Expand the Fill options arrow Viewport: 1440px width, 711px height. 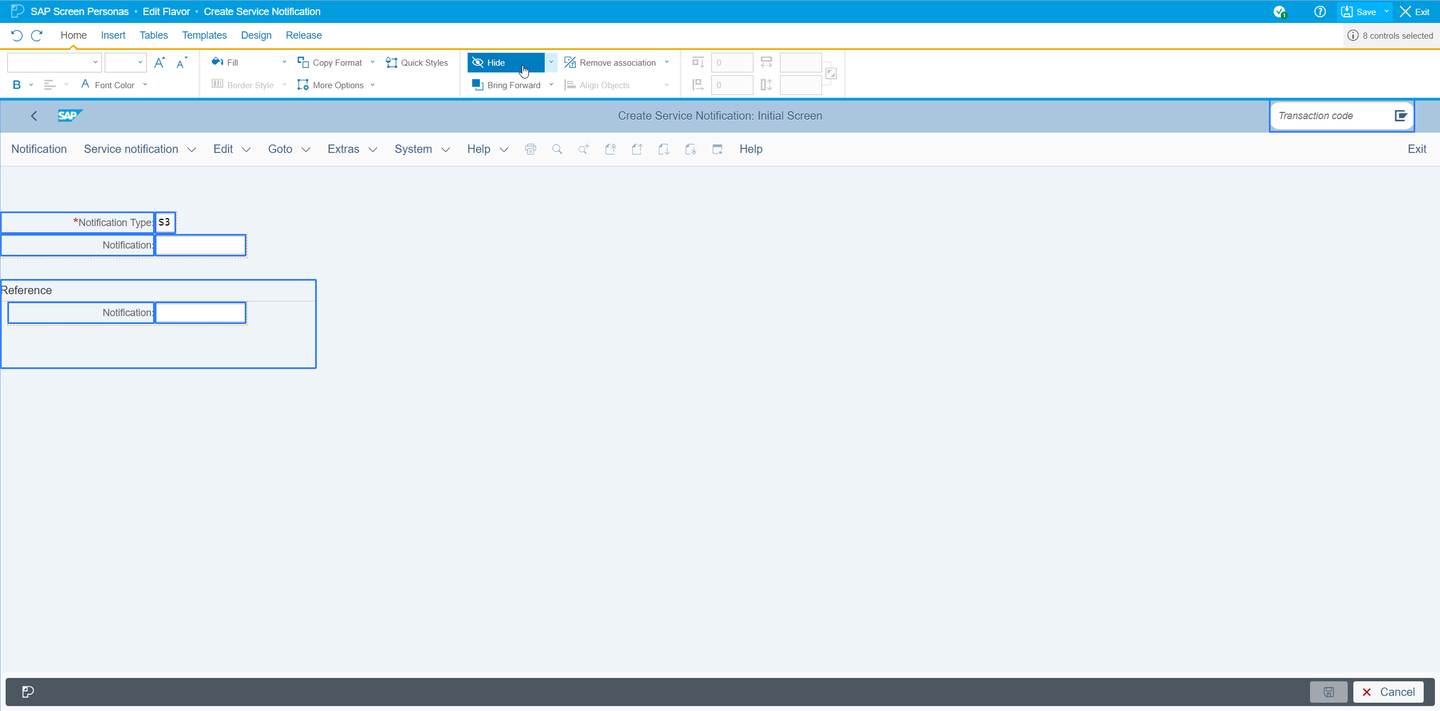click(x=284, y=62)
